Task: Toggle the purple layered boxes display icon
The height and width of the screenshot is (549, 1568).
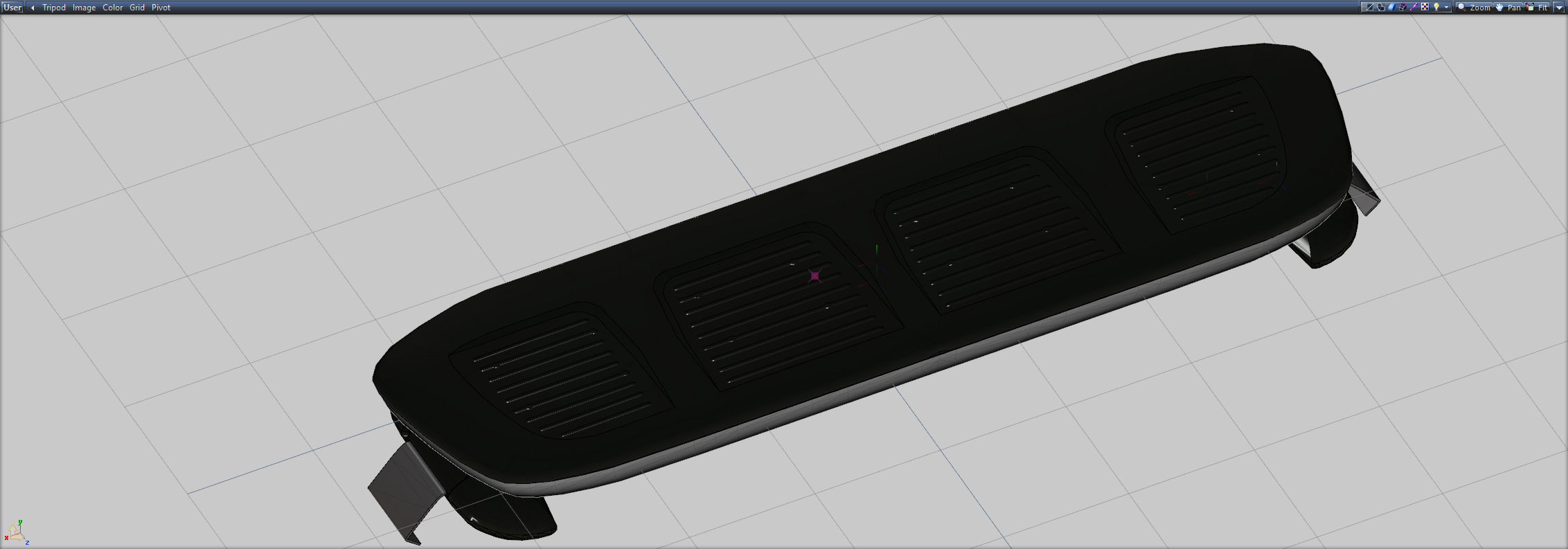Action: [x=1402, y=7]
